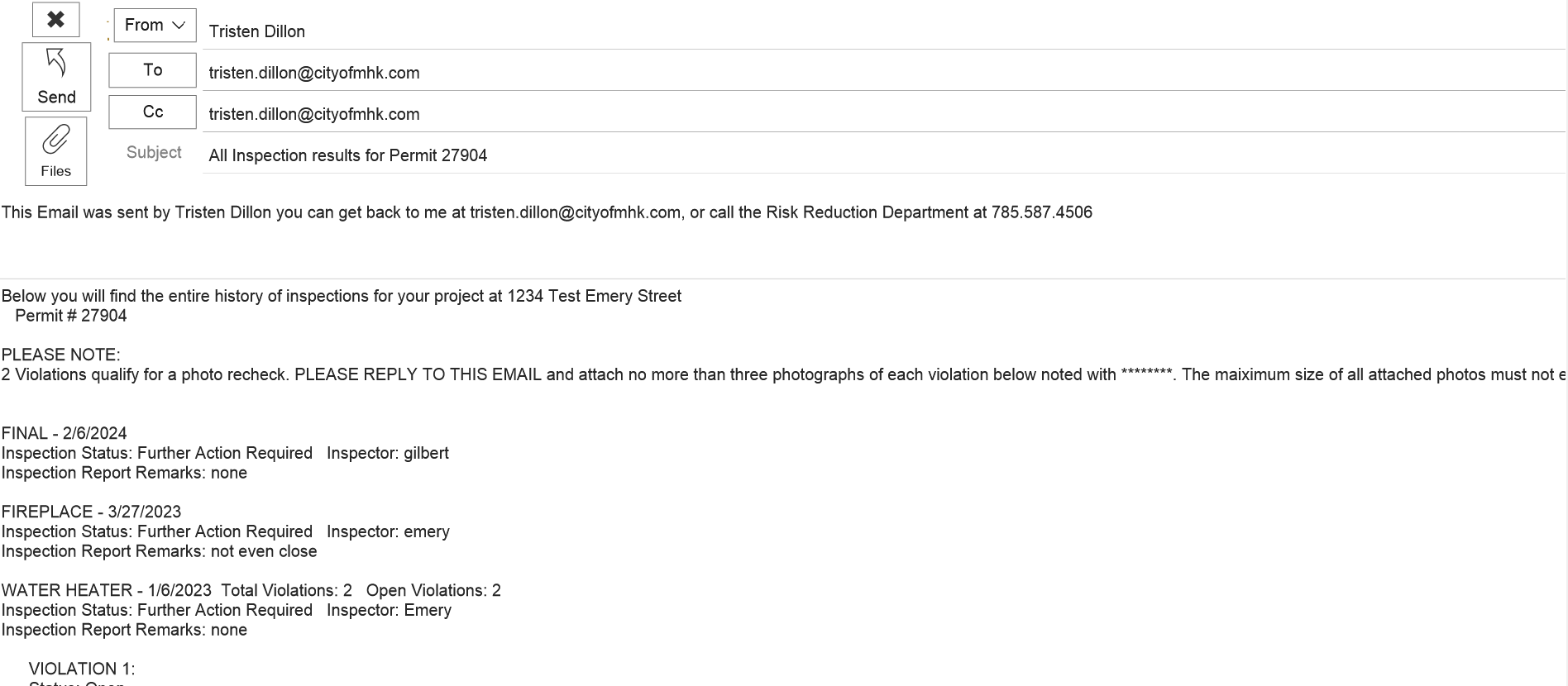Click the X discard icon

(x=55, y=20)
